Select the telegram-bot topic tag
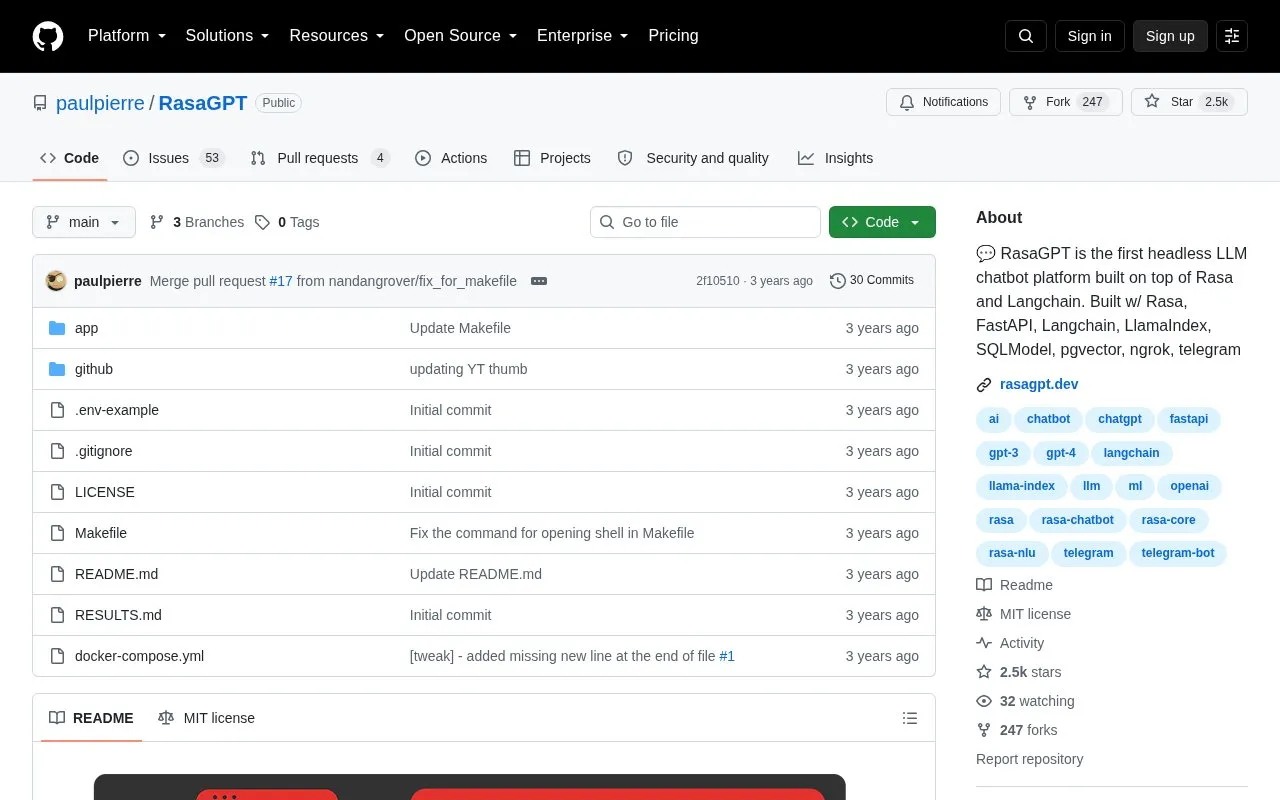1280x800 pixels. [x=1178, y=553]
